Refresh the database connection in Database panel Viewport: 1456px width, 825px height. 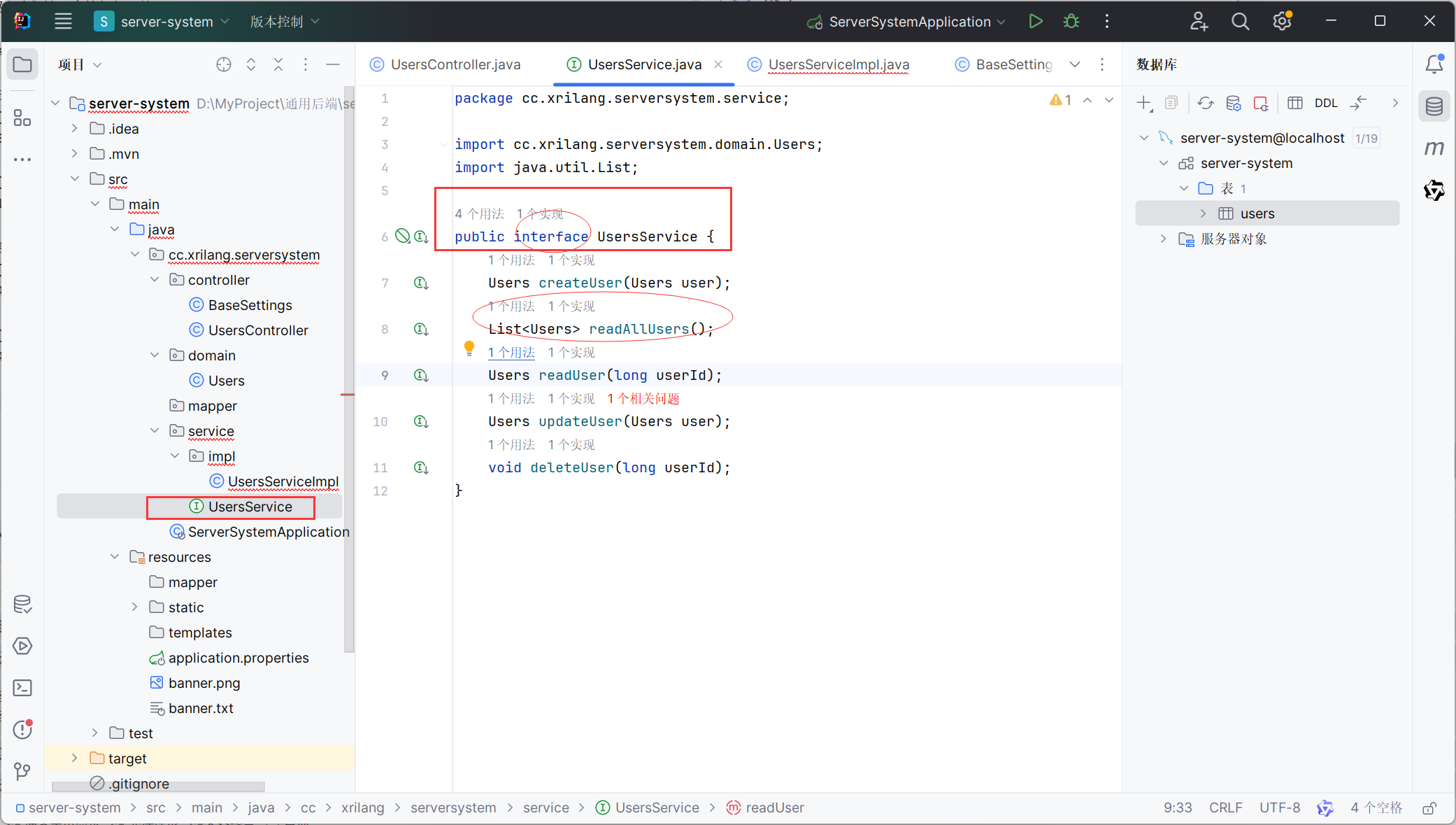pyautogui.click(x=1206, y=102)
